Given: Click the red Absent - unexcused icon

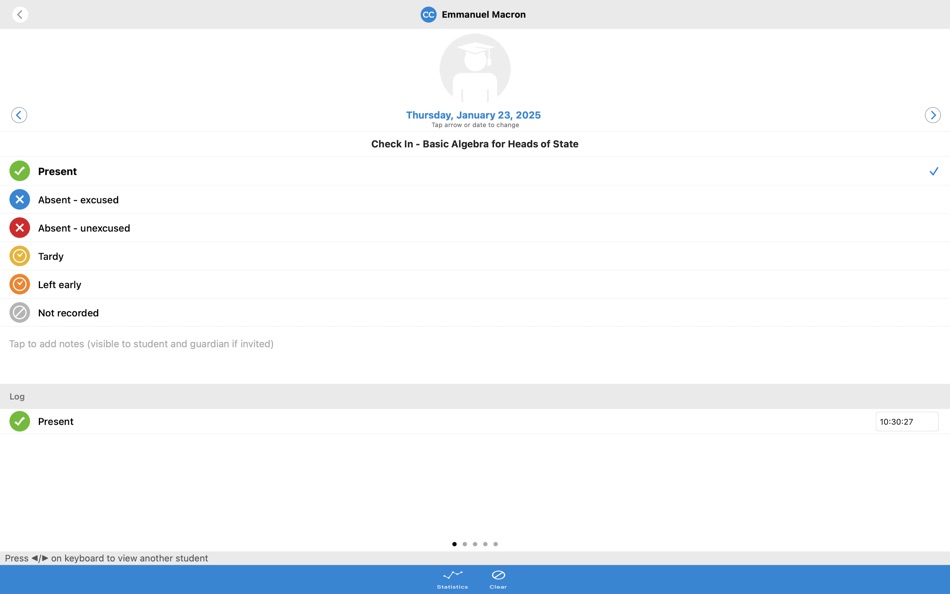Looking at the screenshot, I should [19, 228].
